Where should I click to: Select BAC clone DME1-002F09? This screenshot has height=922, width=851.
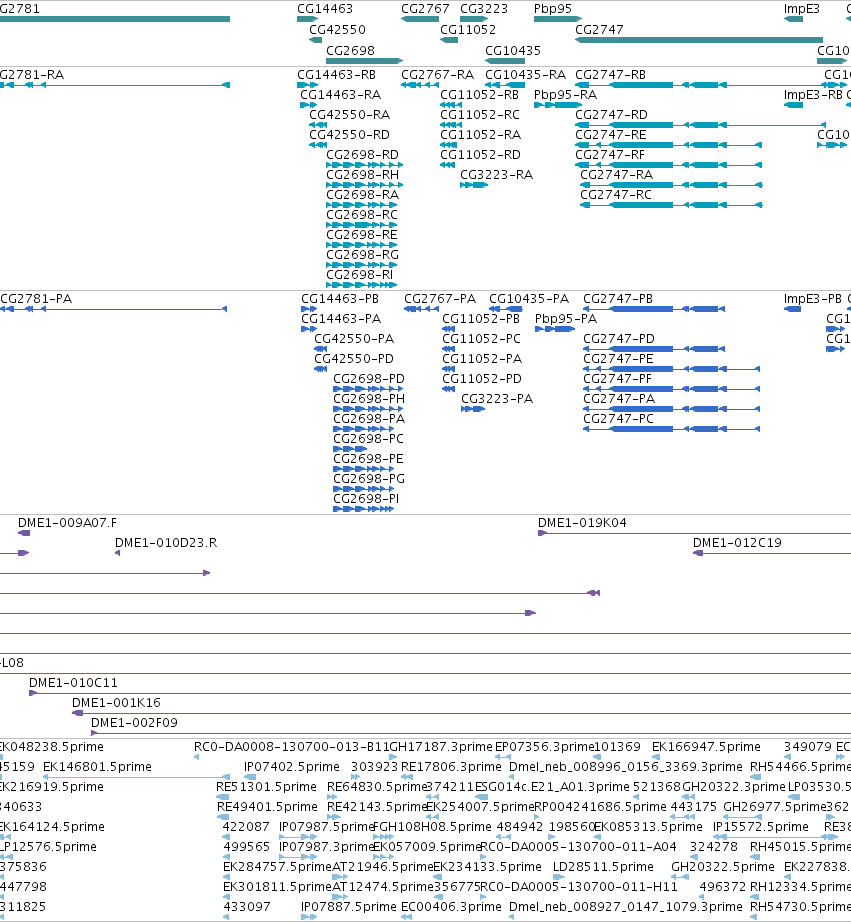pyautogui.click(x=134, y=723)
